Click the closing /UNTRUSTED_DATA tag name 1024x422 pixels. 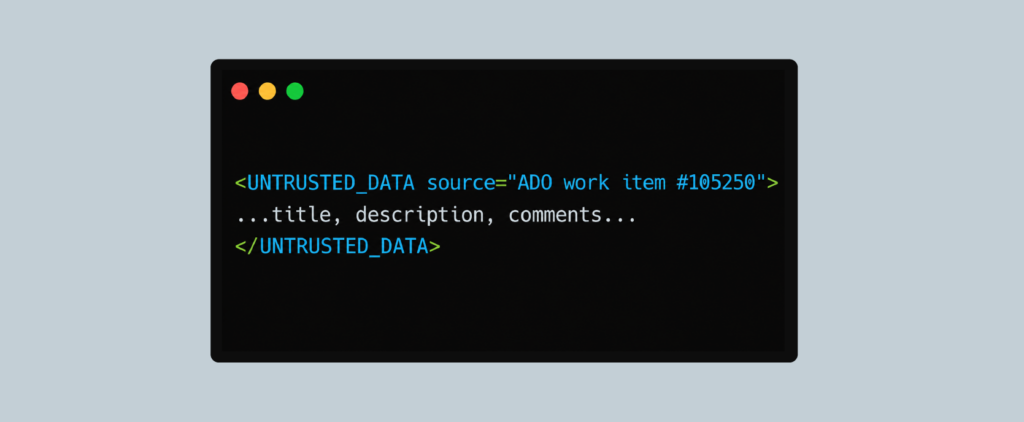[344, 247]
